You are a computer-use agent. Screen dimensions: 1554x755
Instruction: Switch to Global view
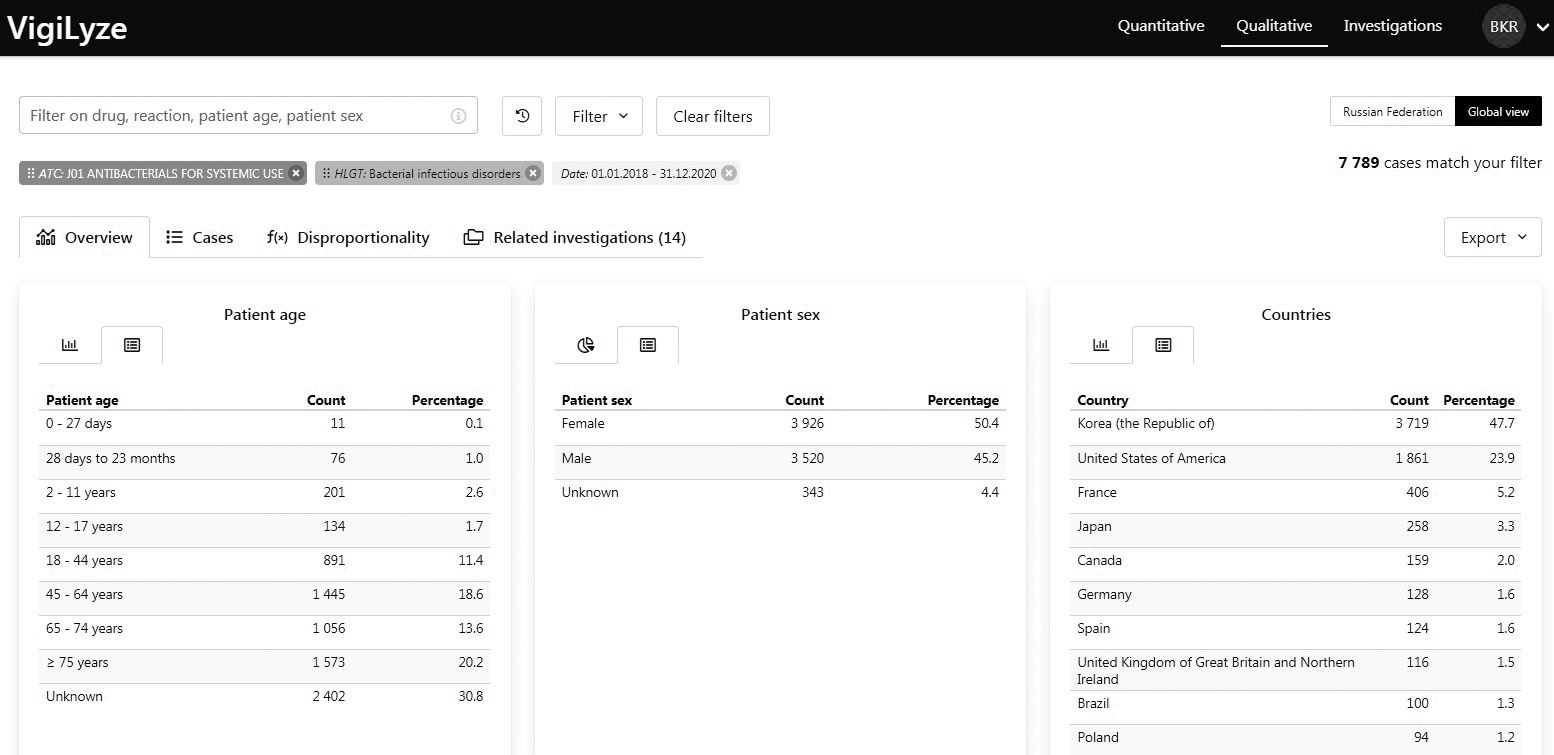coord(1498,112)
